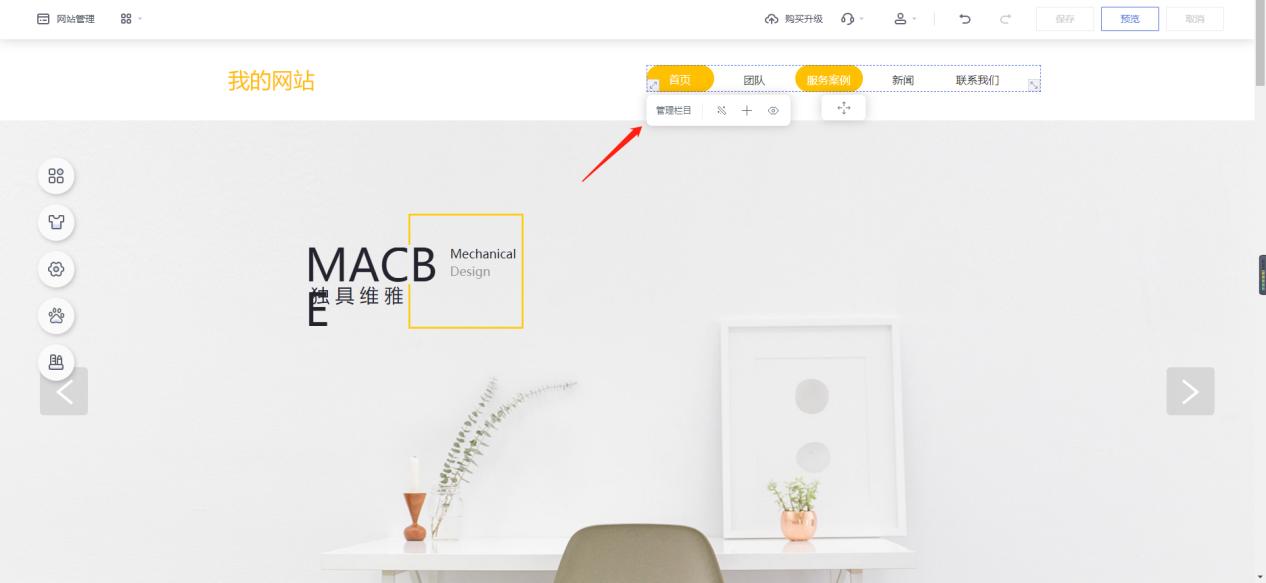Open the settings gear sidebar button

[56, 269]
